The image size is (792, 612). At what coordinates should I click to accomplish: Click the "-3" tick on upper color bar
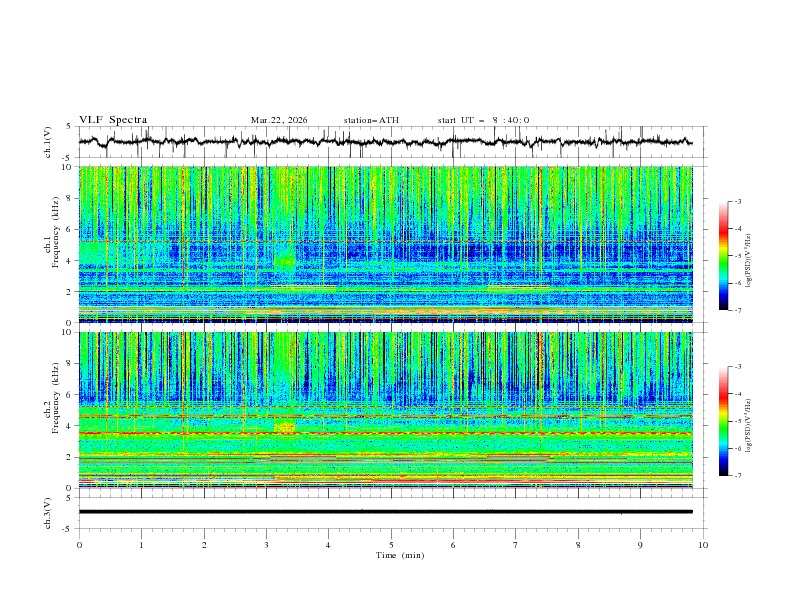click(738, 201)
